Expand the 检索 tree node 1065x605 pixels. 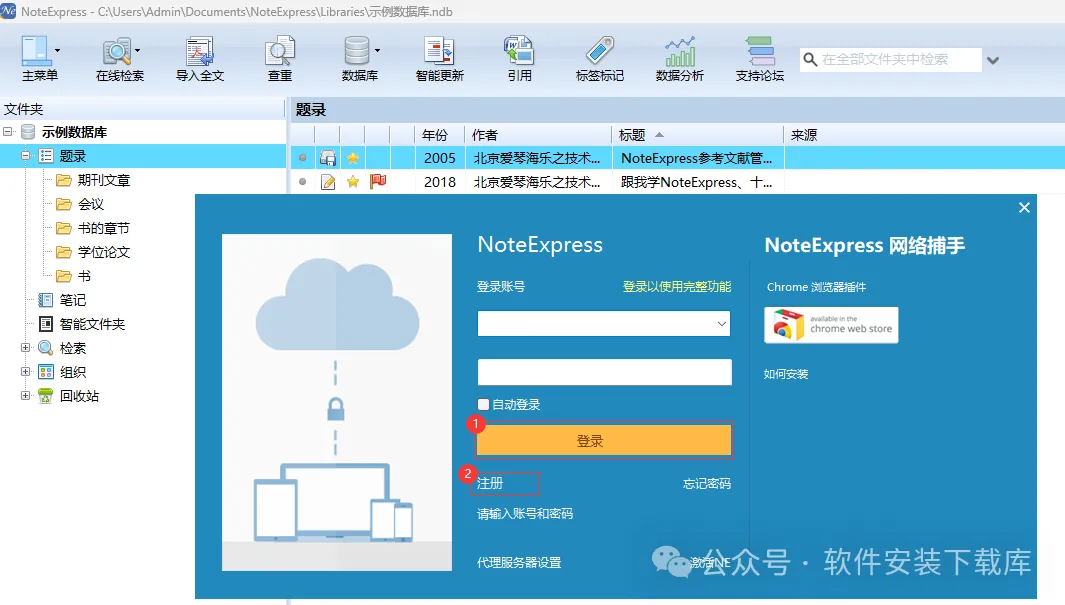tap(25, 348)
